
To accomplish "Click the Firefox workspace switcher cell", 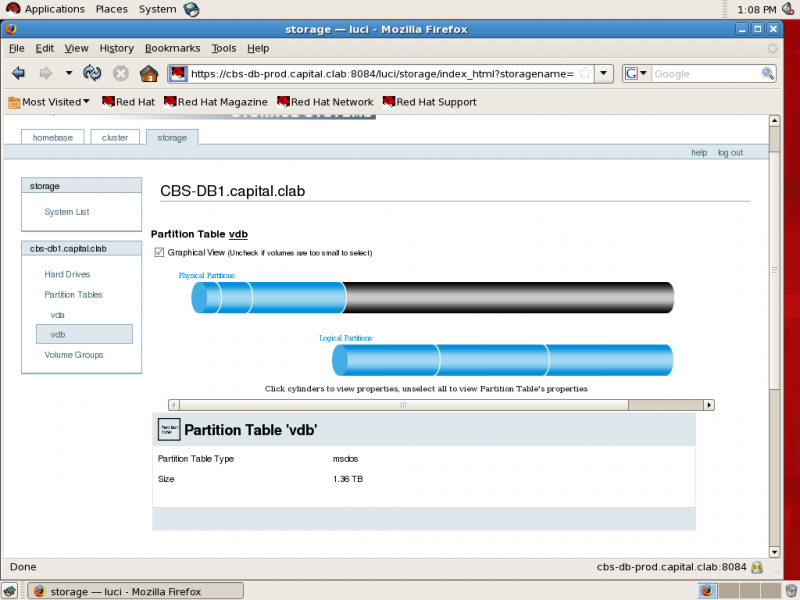I will [707, 591].
